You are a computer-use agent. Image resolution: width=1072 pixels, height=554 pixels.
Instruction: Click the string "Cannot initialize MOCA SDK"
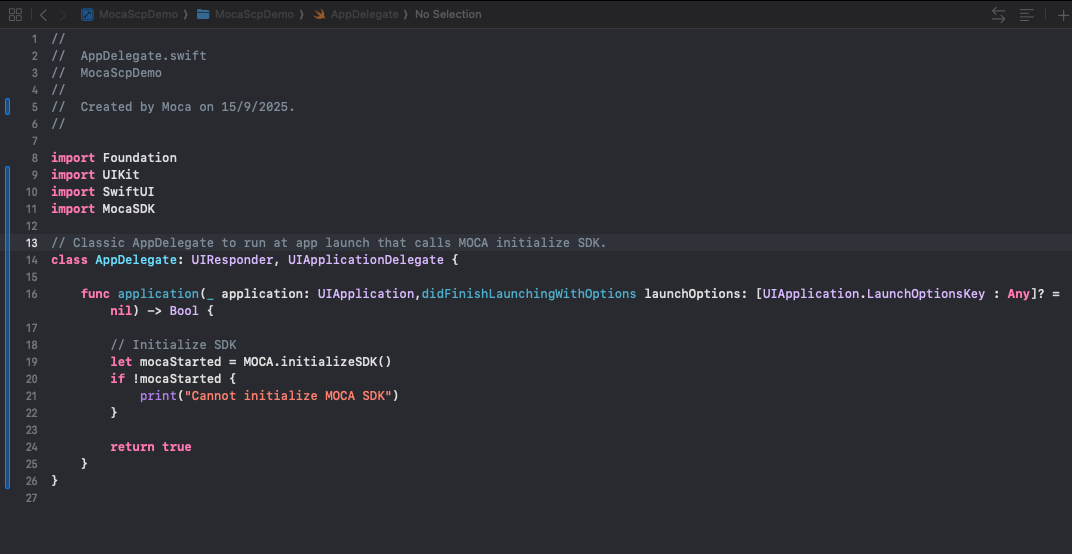click(288, 396)
